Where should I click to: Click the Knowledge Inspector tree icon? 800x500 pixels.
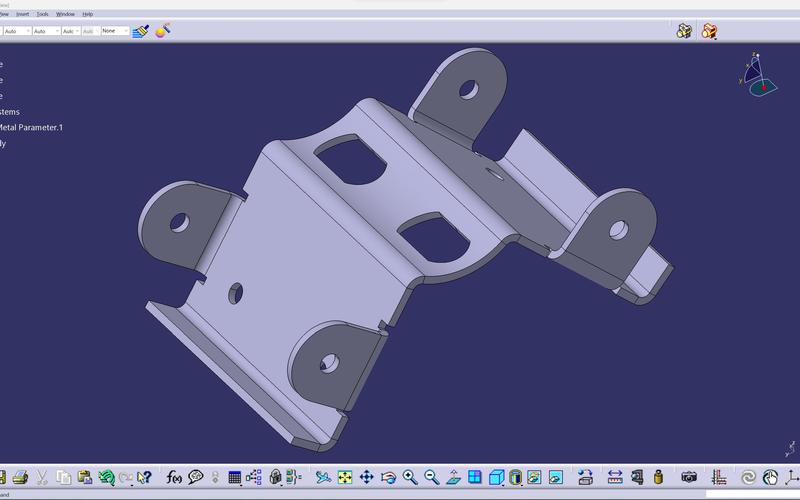point(254,478)
